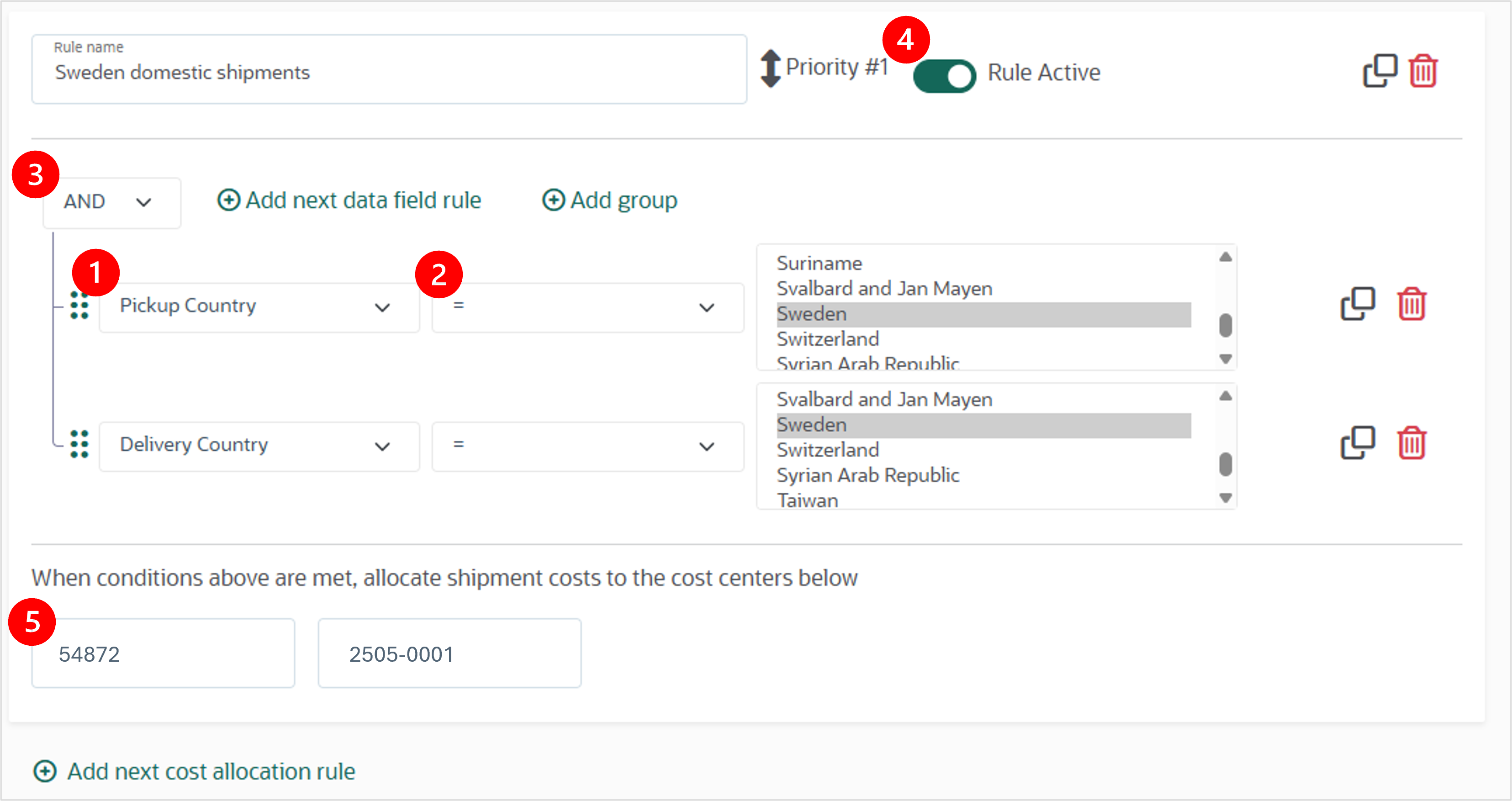Select Sweden in the Delivery Country list
Viewport: 1512px width, 801px height.
click(x=984, y=425)
